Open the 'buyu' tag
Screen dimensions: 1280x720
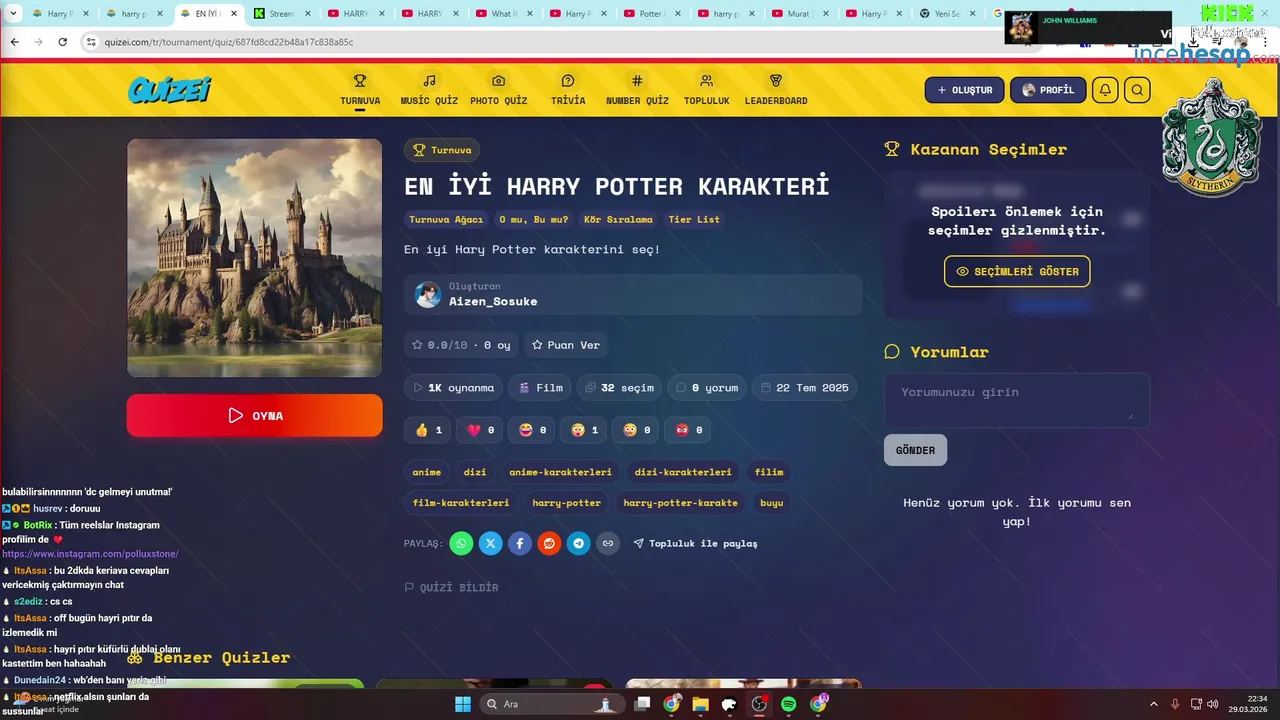pos(772,503)
